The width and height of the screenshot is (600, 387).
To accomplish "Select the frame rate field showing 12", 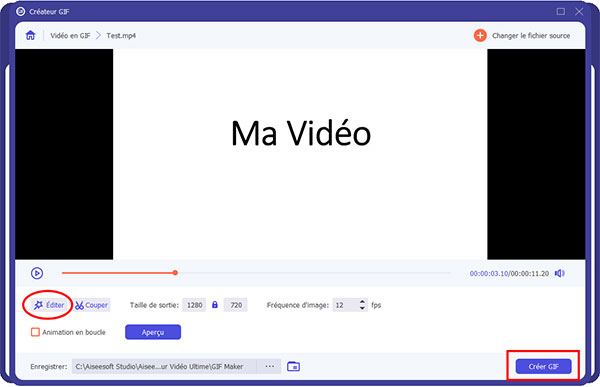I will [346, 305].
